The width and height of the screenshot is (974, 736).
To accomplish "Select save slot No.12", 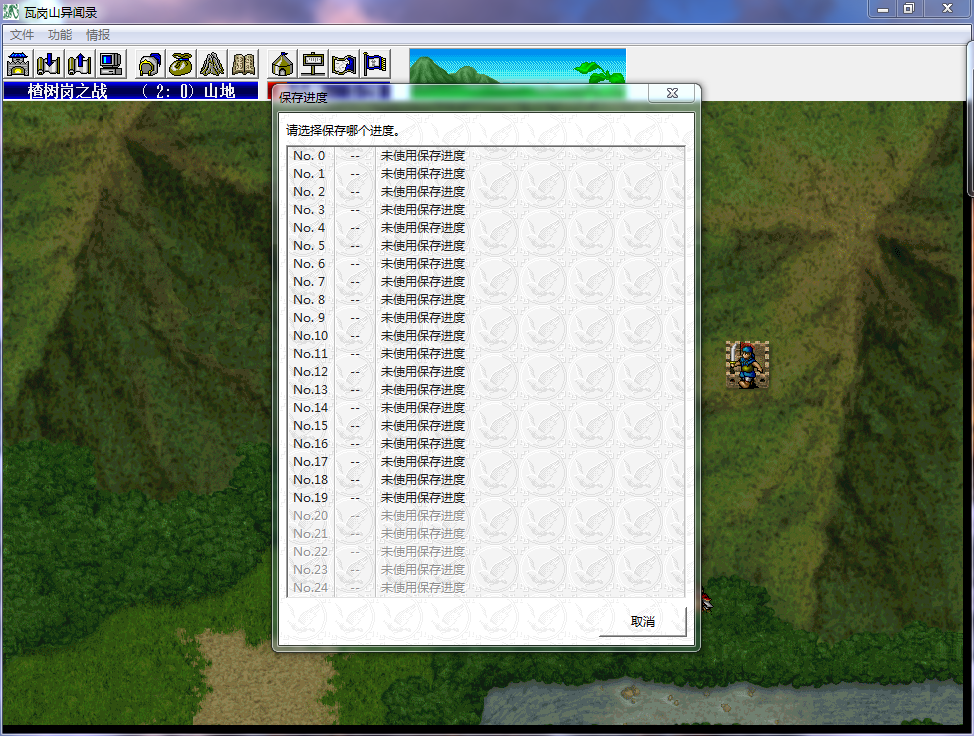I will coord(486,372).
